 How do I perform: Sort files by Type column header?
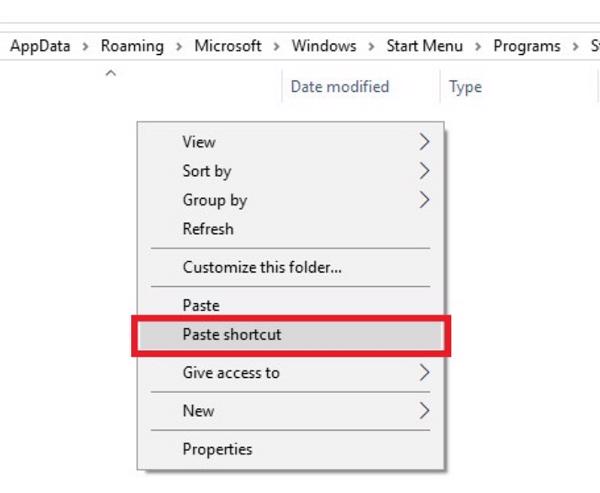click(x=466, y=87)
